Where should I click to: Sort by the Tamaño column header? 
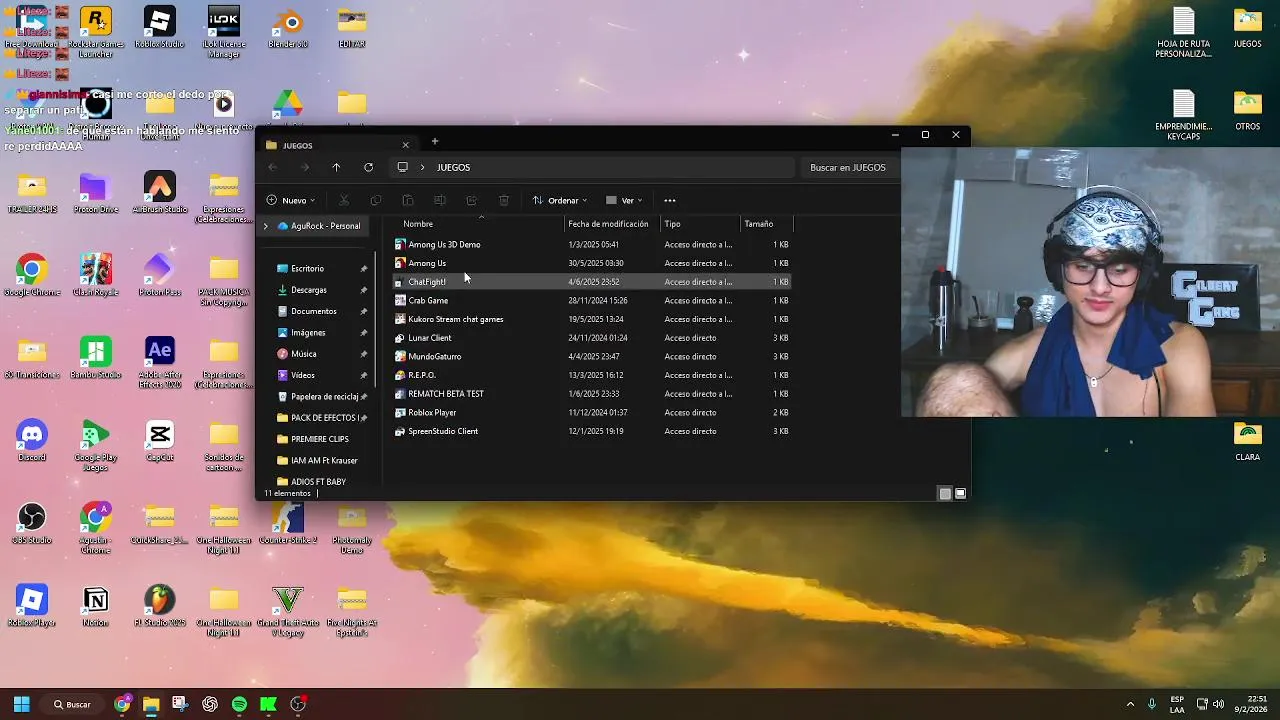pos(767,224)
